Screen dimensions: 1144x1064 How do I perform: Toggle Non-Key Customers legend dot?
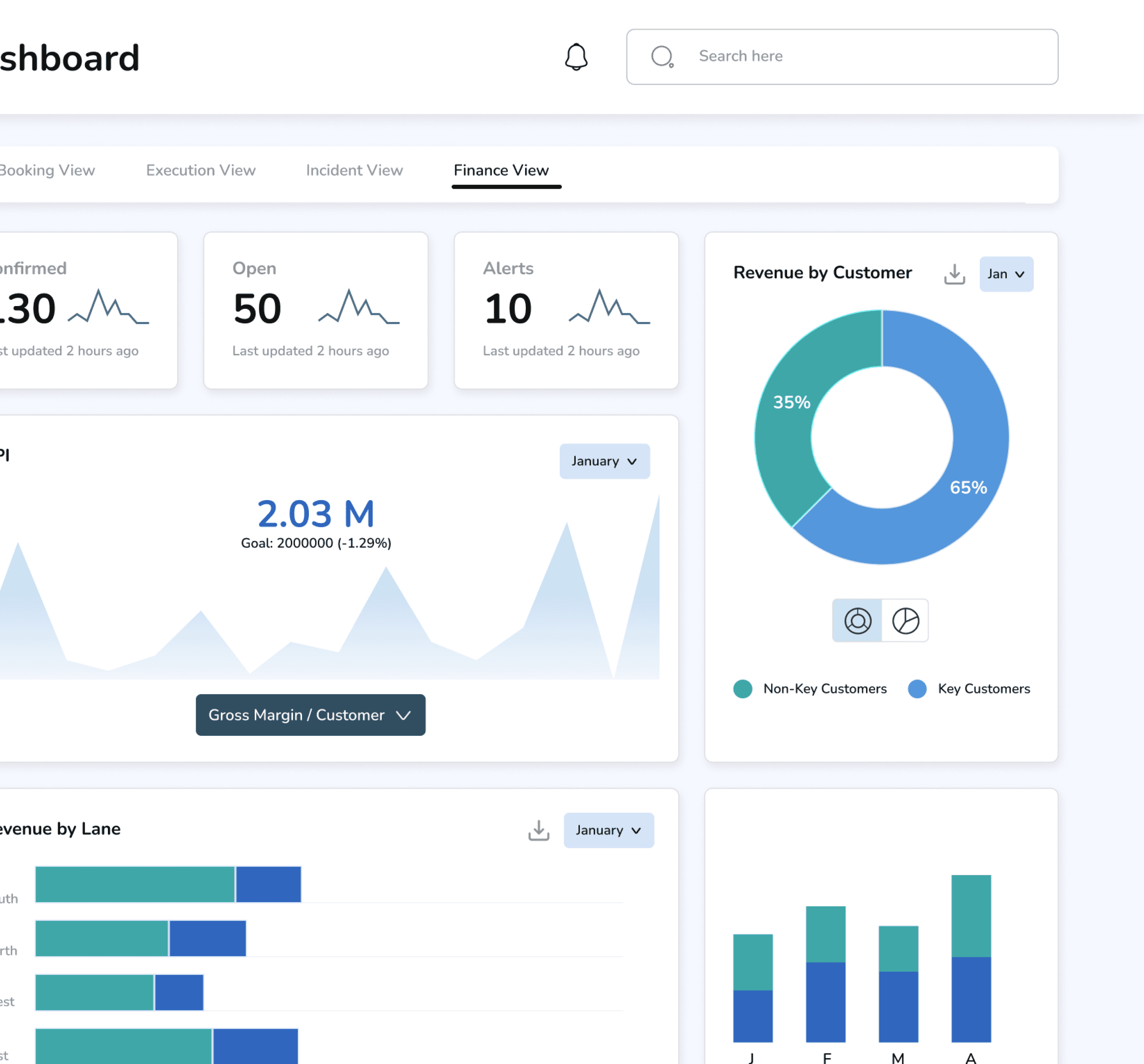pos(742,689)
